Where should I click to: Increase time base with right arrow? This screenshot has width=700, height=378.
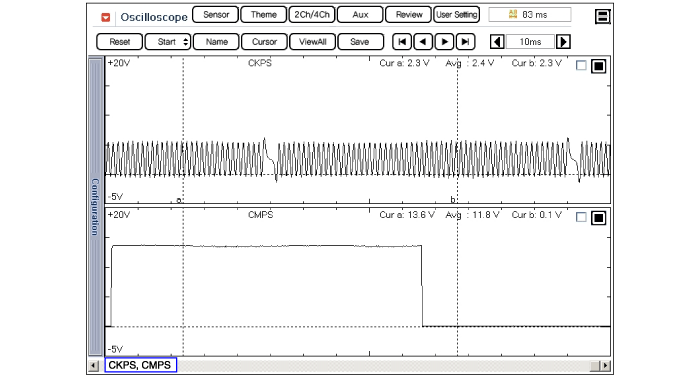pyautogui.click(x=563, y=42)
